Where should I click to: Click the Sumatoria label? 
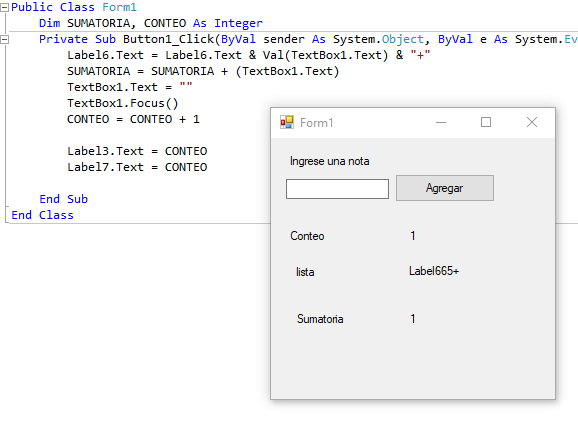pyautogui.click(x=320, y=319)
